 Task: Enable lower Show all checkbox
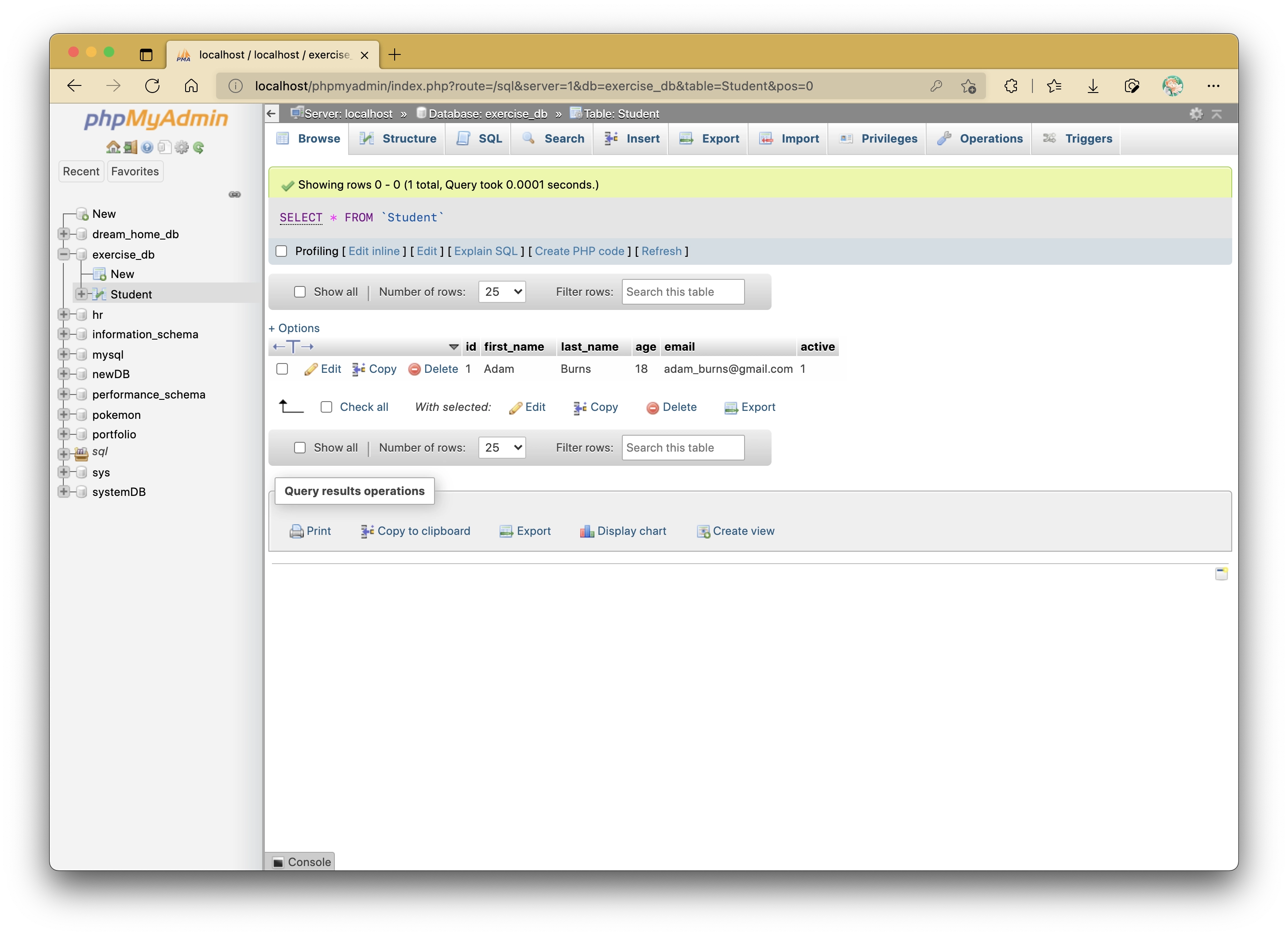click(x=300, y=447)
